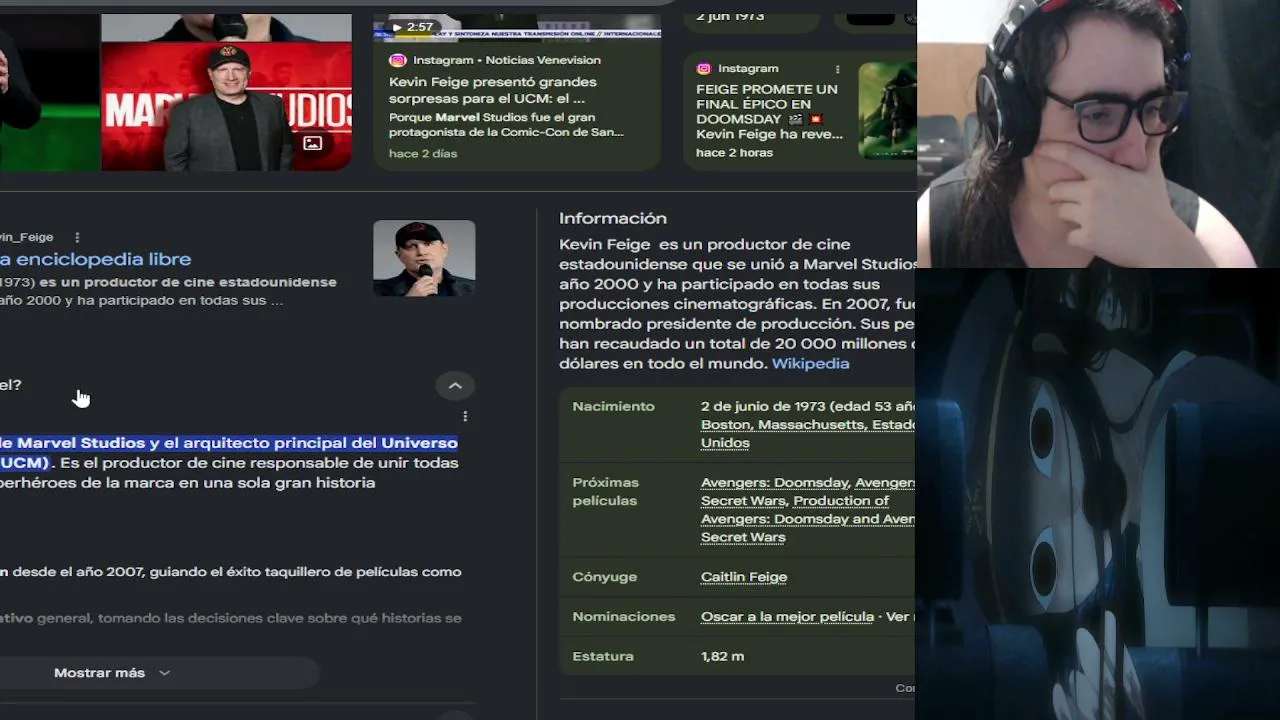Viewport: 1280px width, 720px height.
Task: Open the 'Production of Avengers: Doomsday' link
Action: (x=808, y=510)
